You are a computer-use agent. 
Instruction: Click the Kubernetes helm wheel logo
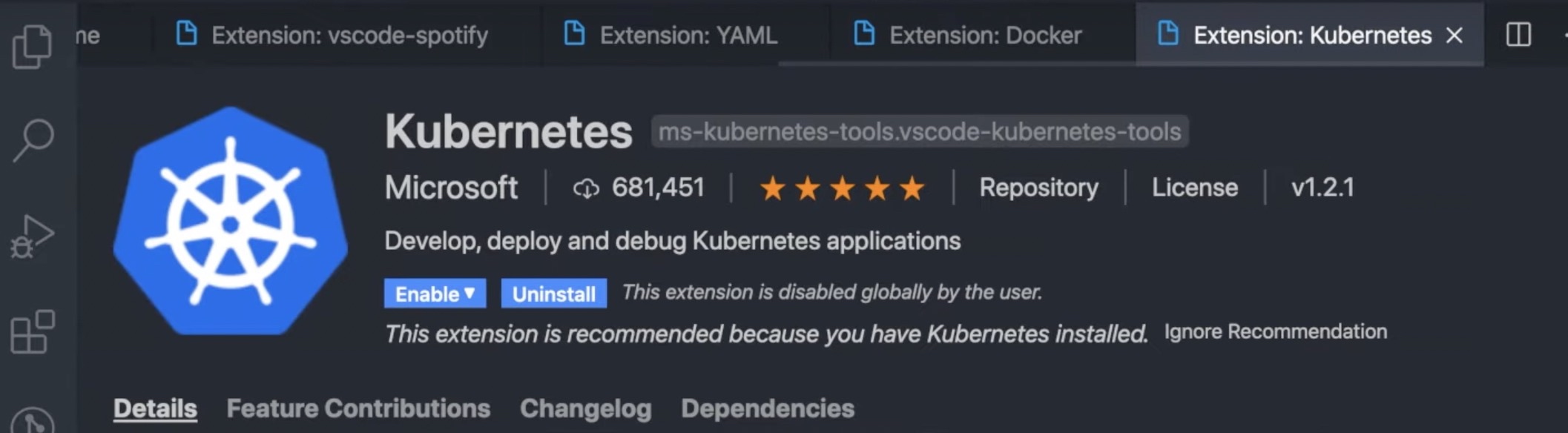point(230,221)
